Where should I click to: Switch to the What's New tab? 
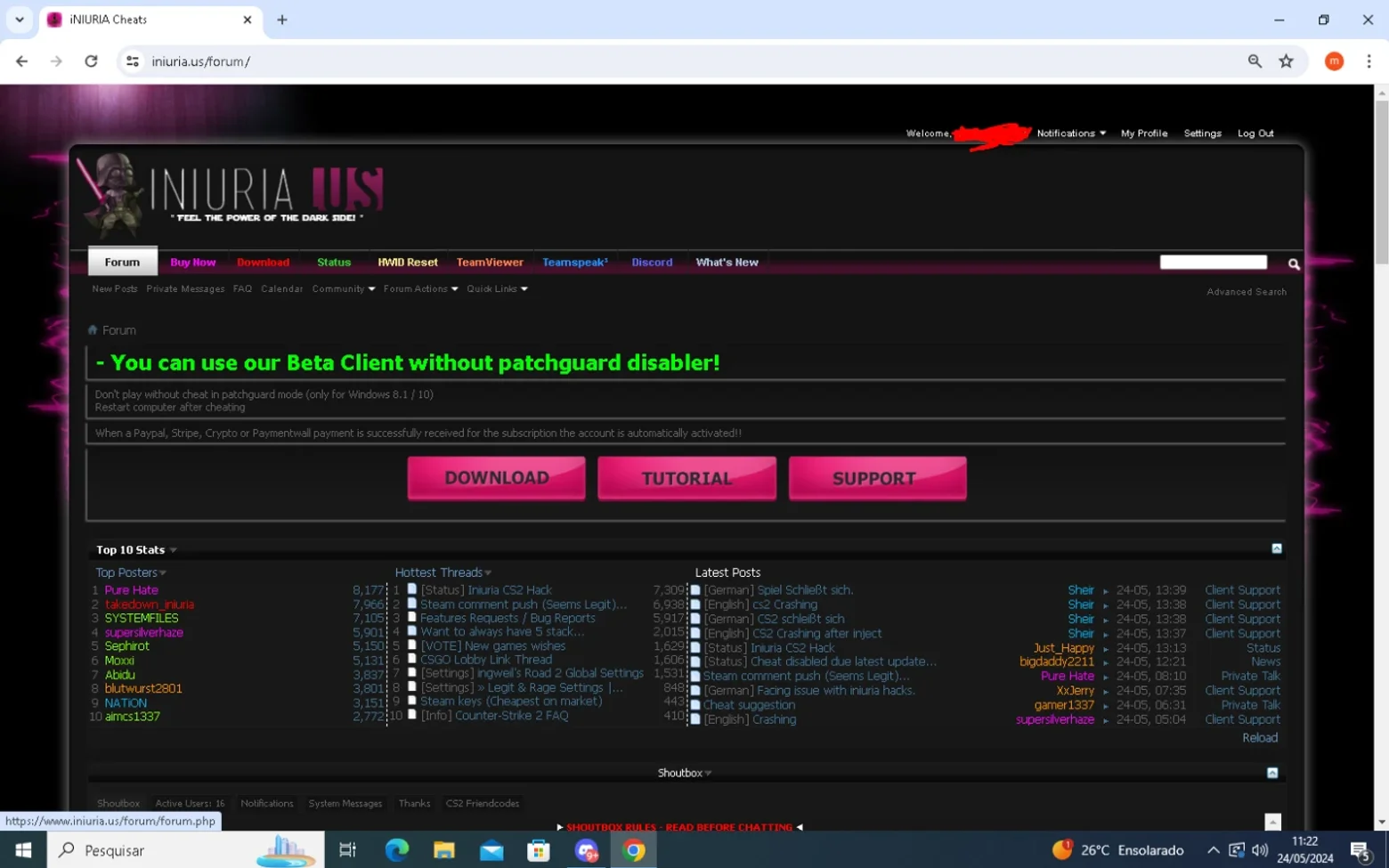(x=727, y=263)
